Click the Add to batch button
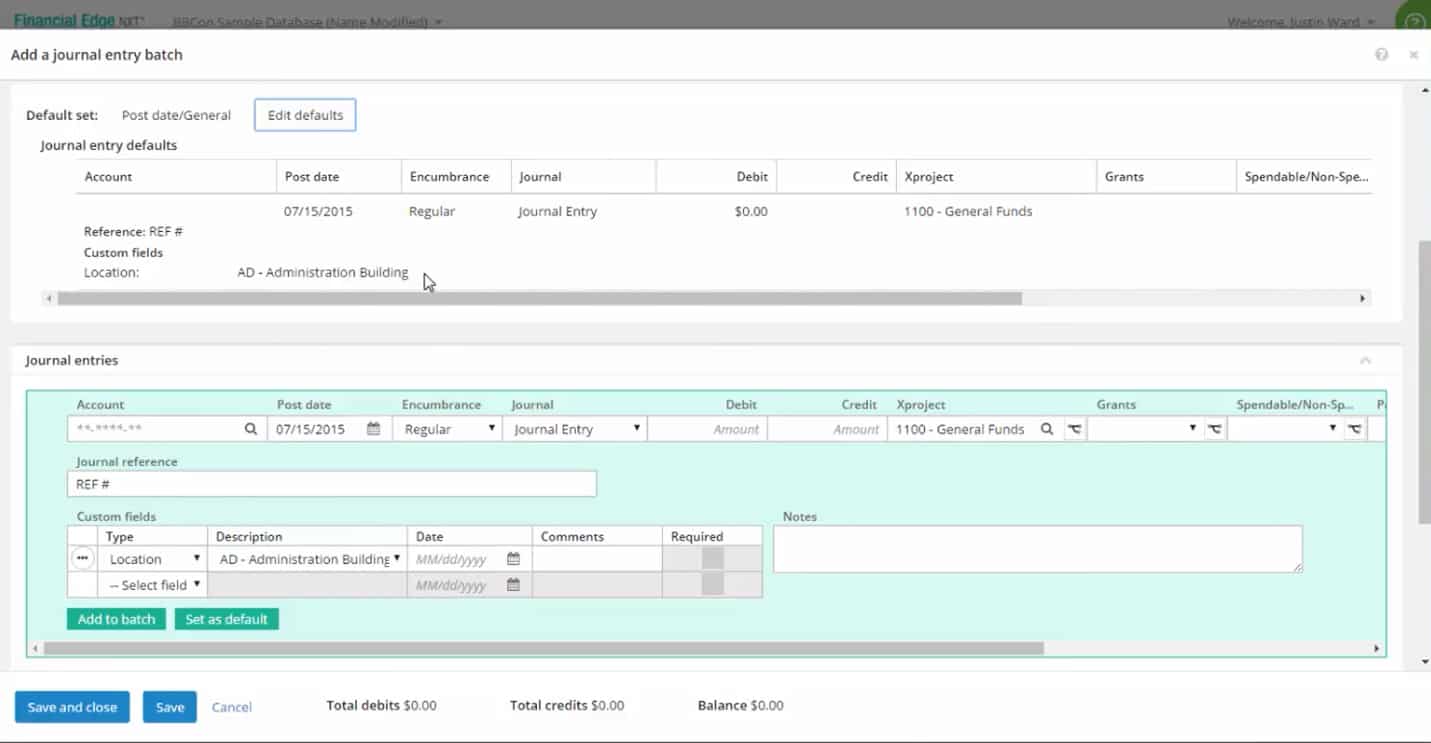 [x=116, y=619]
